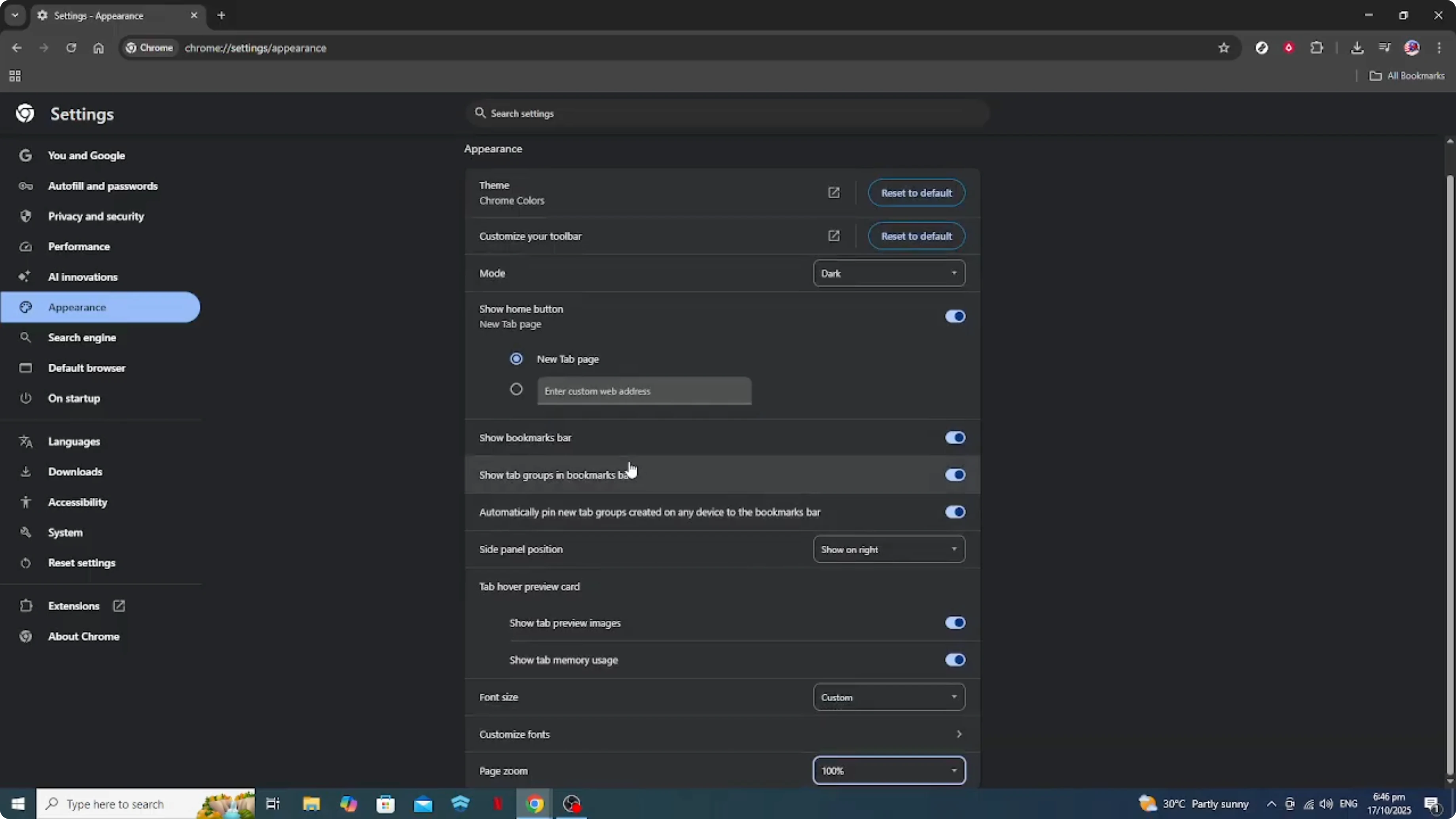This screenshot has width=1456, height=819.
Task: Open the apps grid in bookmarks bar
Action: pos(15,76)
